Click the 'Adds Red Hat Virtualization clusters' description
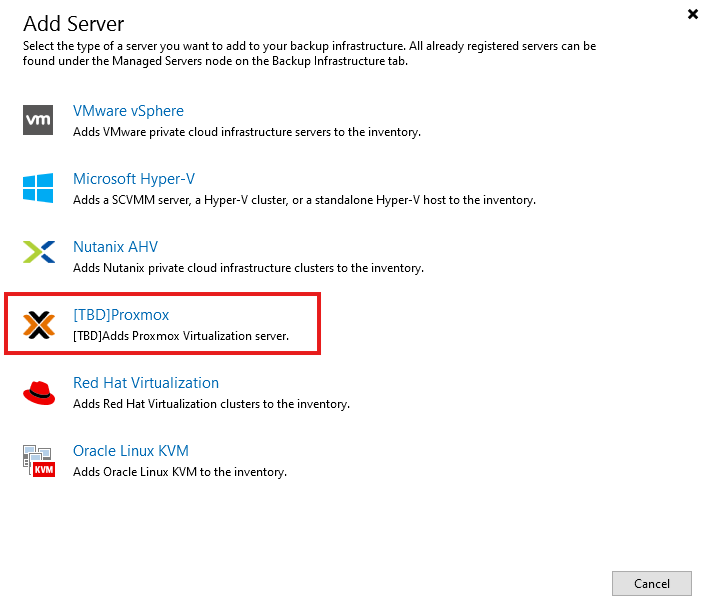Viewport: 707px width, 607px height. pyautogui.click(x=211, y=404)
